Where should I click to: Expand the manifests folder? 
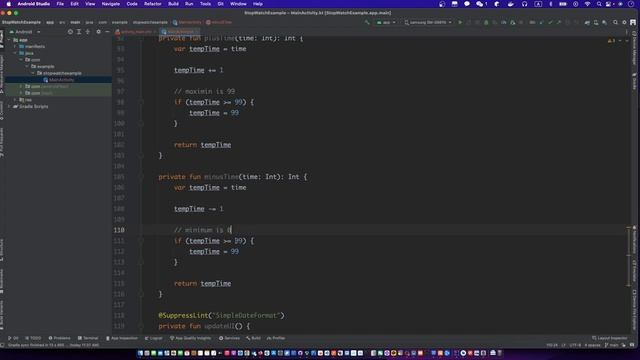tap(15, 47)
